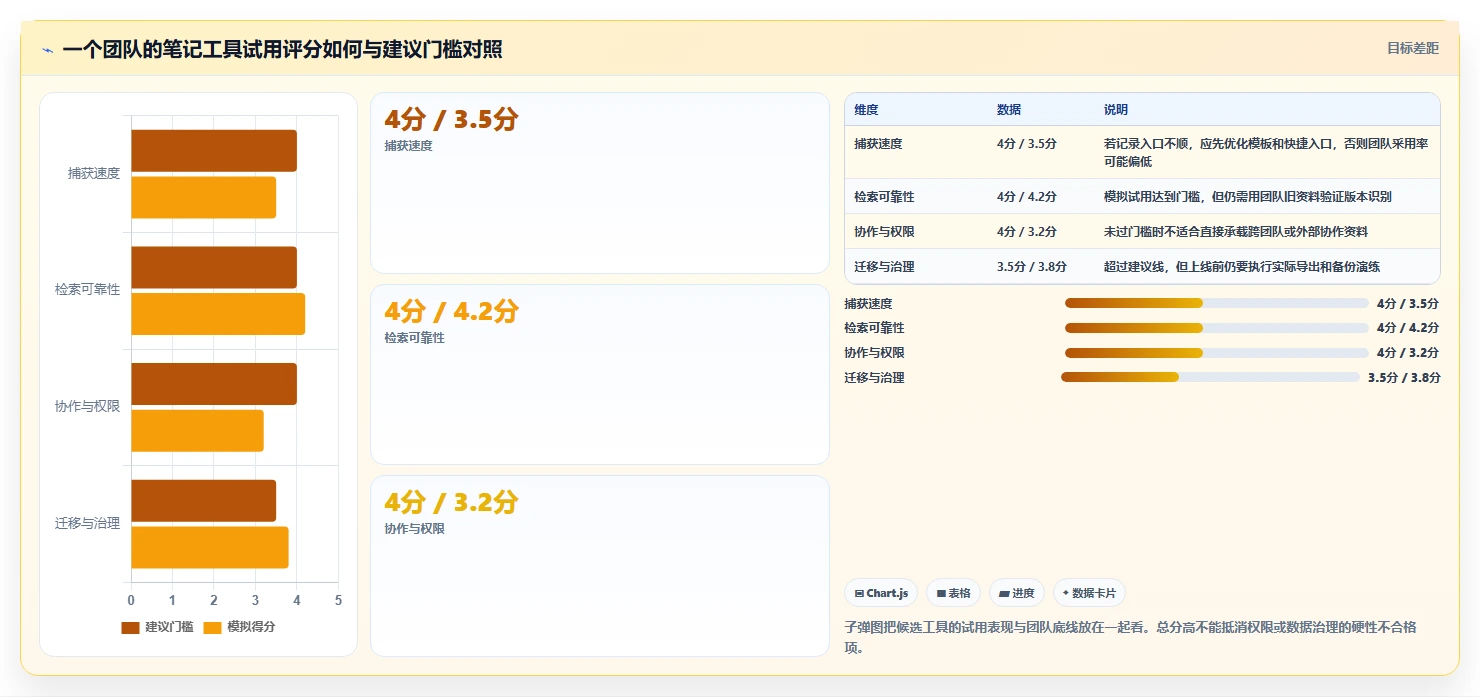
Task: Toggle the 建议门槛 legend swatch
Action: tap(131, 627)
